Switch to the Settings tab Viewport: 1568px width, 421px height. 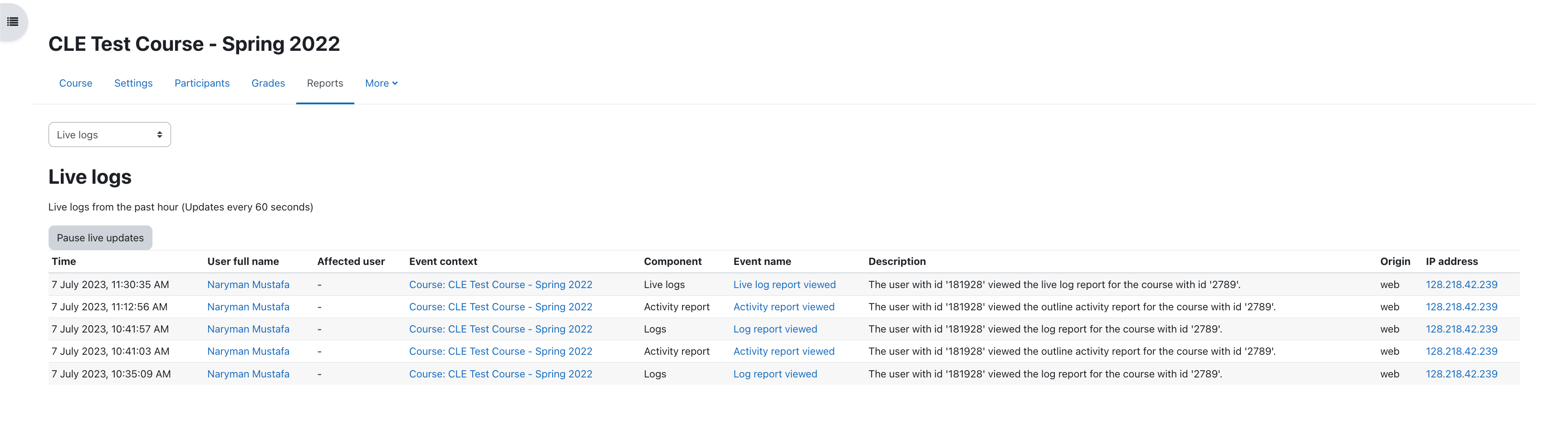pyautogui.click(x=133, y=83)
